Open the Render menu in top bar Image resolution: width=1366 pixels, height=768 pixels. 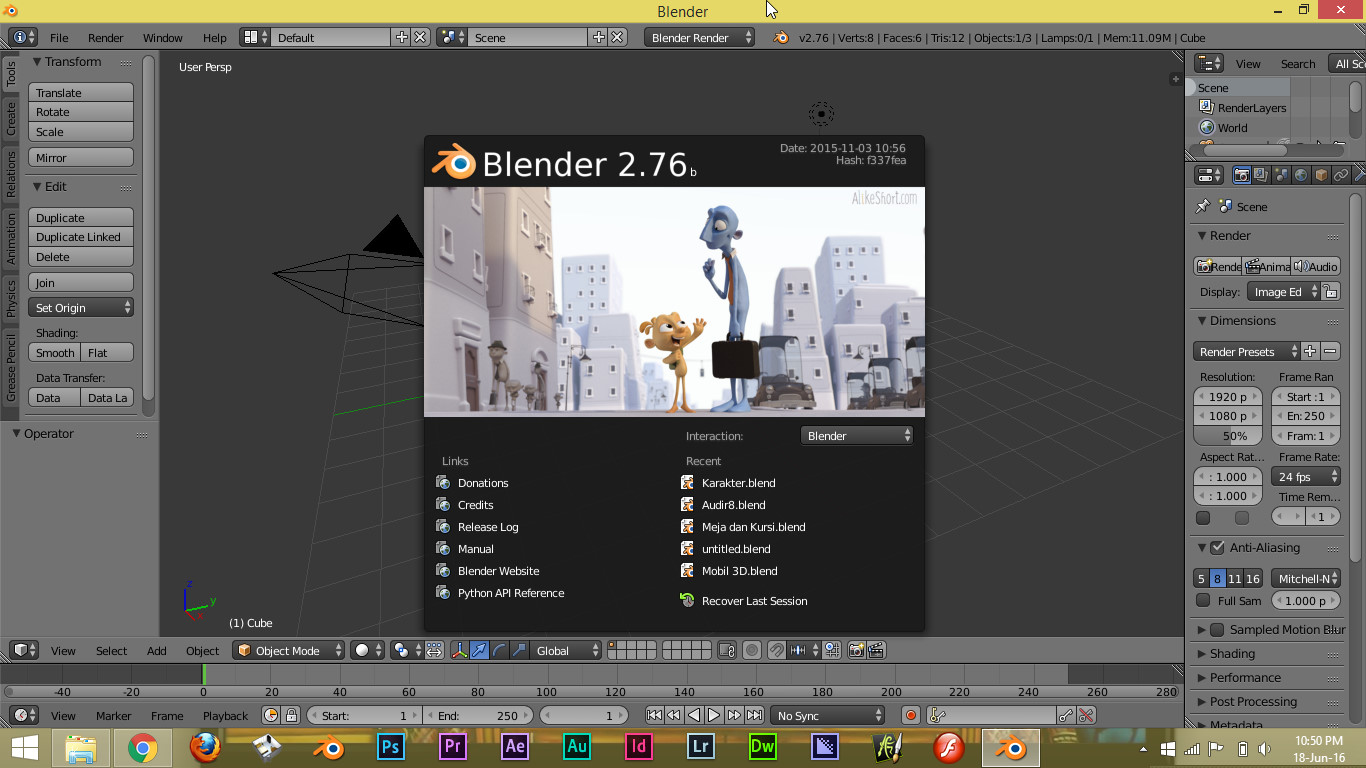(105, 37)
